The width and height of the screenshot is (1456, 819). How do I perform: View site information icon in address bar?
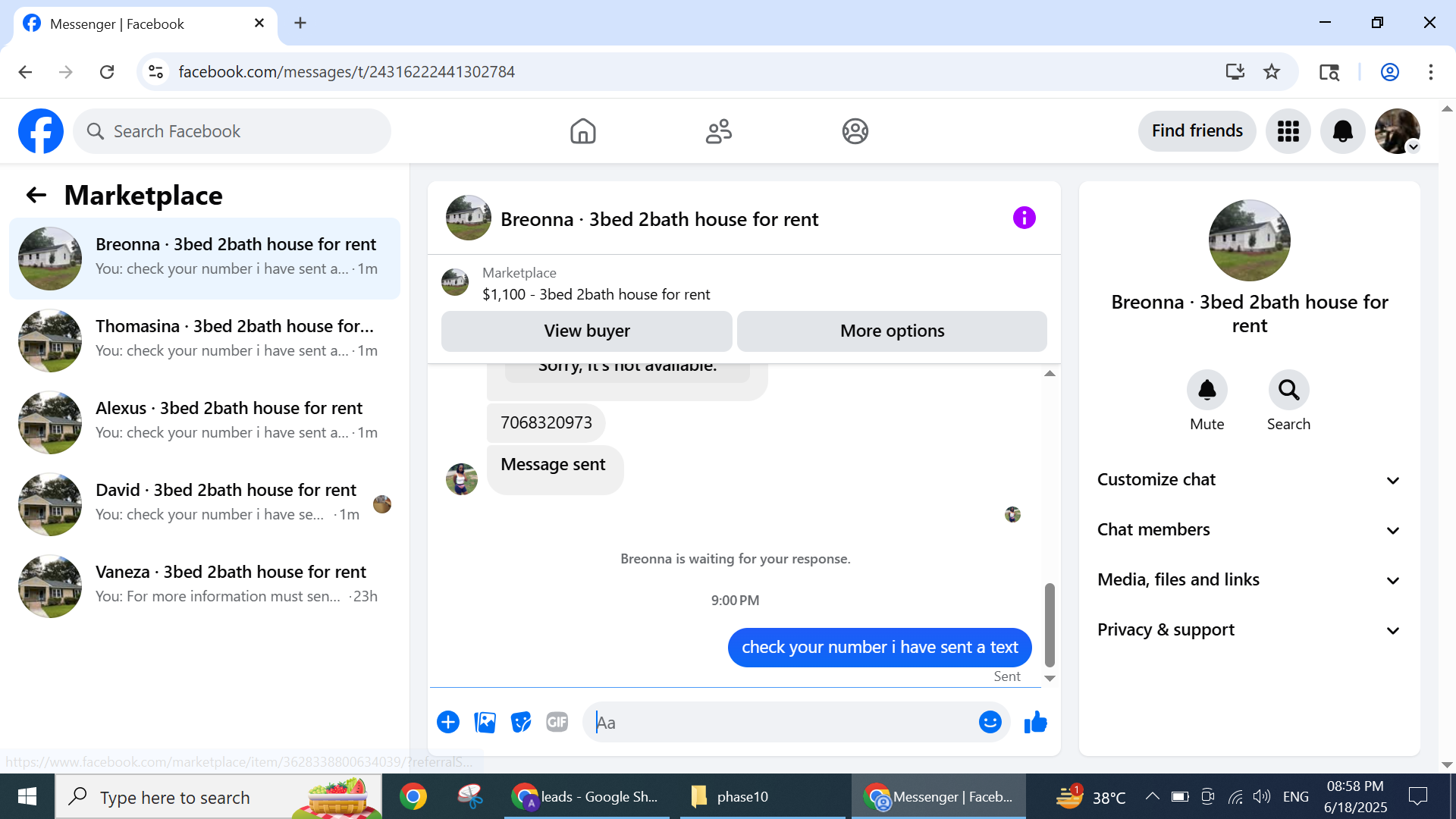(155, 72)
